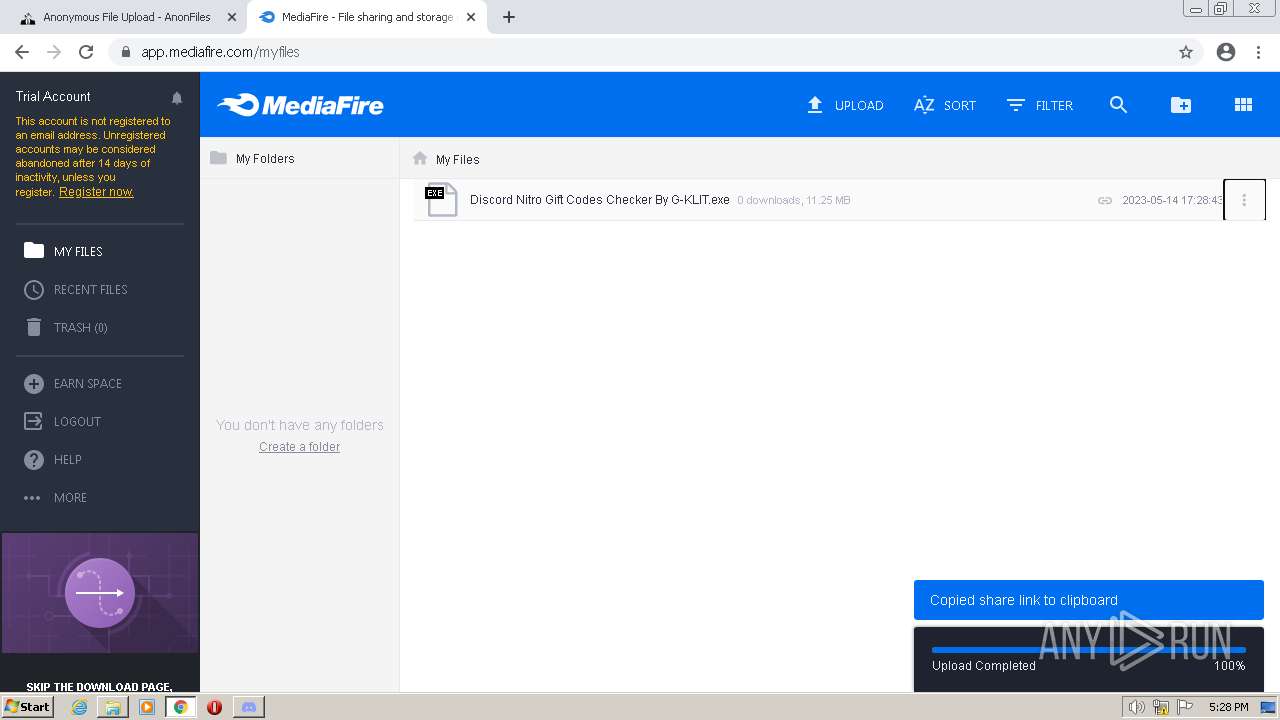Open the Windows Start menu
Screen dimensions: 1280x720
pos(28,707)
